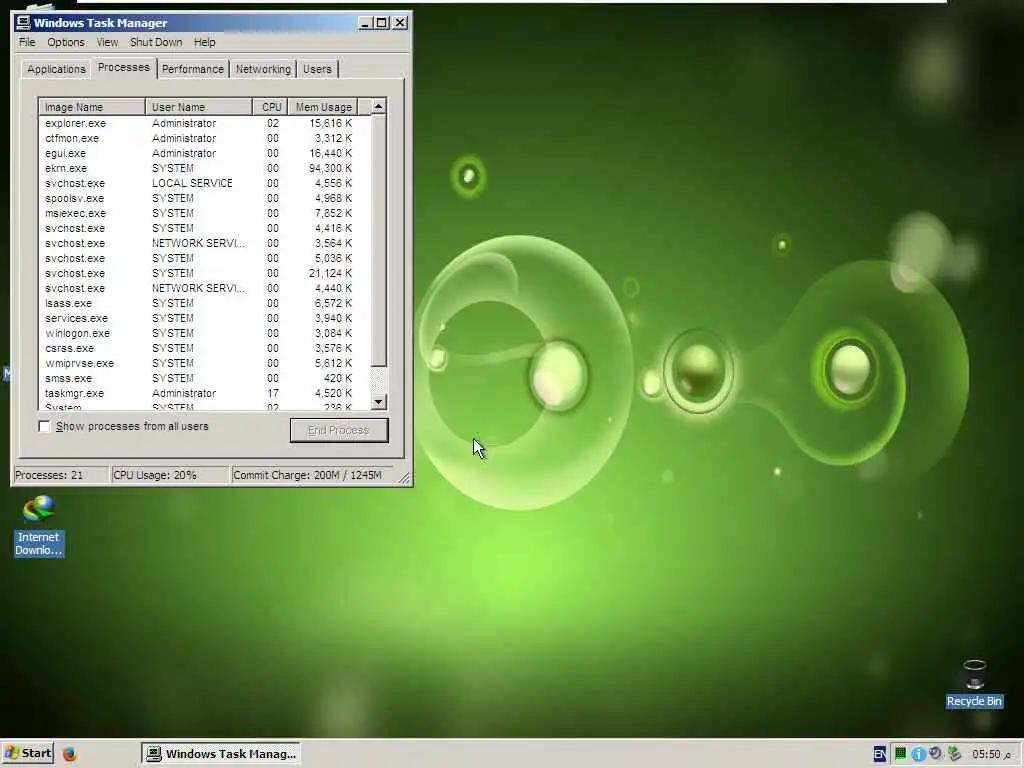Click the process list scroll down arrow
Viewport: 1024px width, 768px height.
tap(379, 402)
